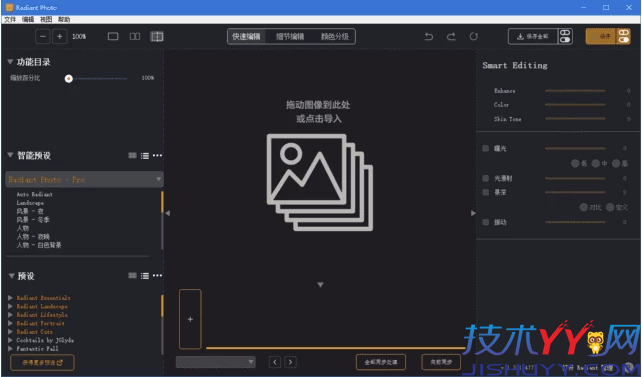This screenshot has width=642, height=377.
Task: Switch to the 快速编辑 tab
Action: (x=246, y=36)
